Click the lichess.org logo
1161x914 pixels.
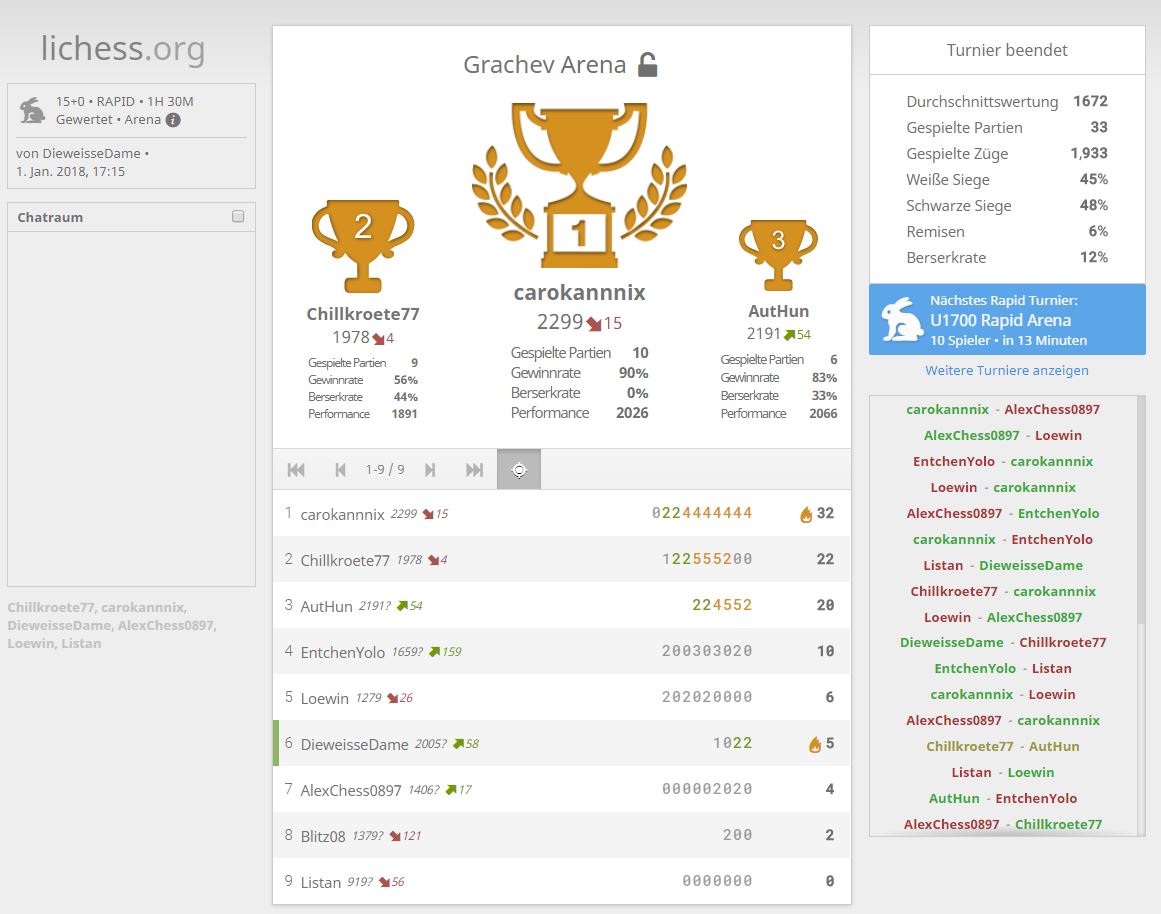click(123, 49)
